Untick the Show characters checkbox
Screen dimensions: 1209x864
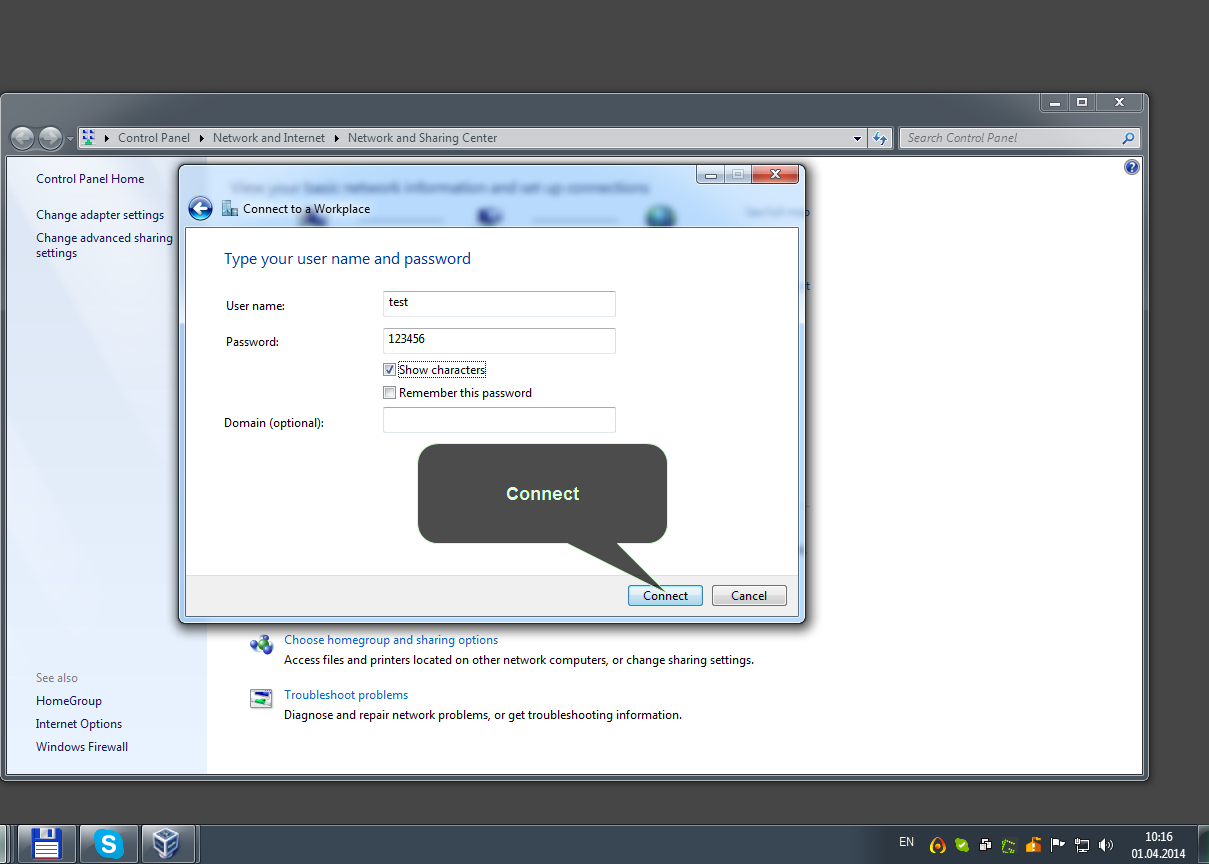pos(390,370)
